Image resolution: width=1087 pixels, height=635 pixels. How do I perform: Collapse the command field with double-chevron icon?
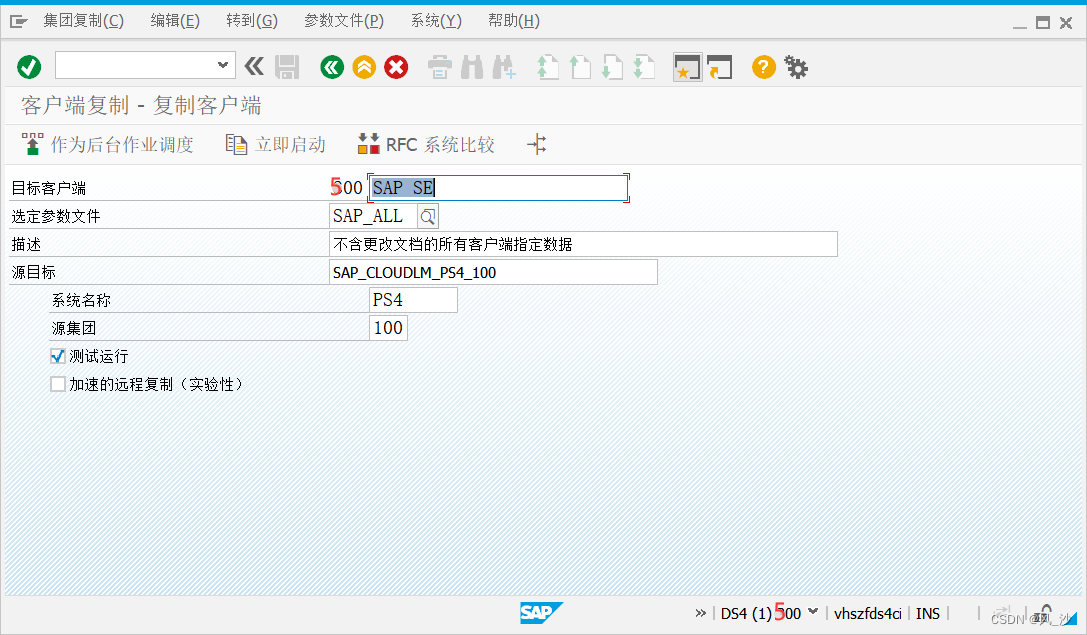(254, 67)
